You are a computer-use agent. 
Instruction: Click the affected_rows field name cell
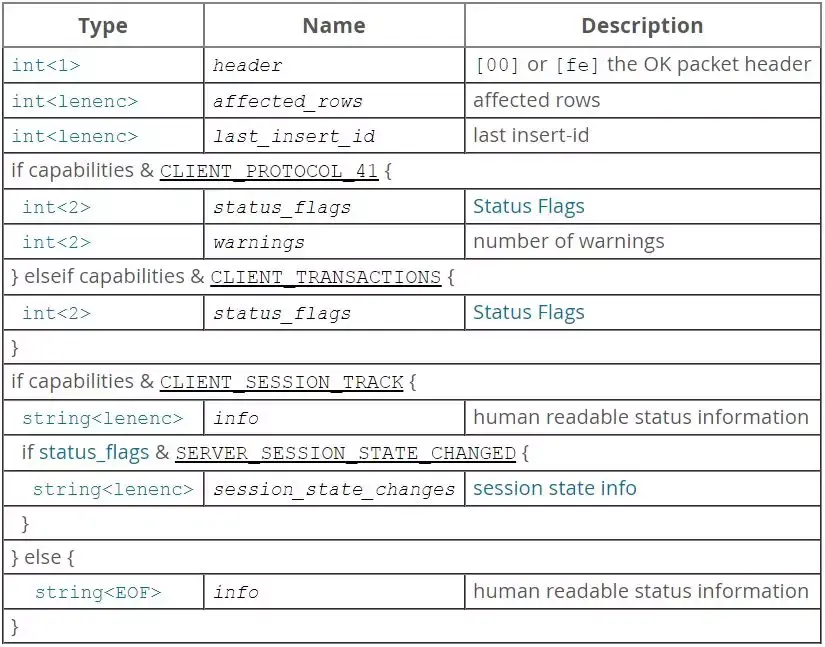coord(288,102)
